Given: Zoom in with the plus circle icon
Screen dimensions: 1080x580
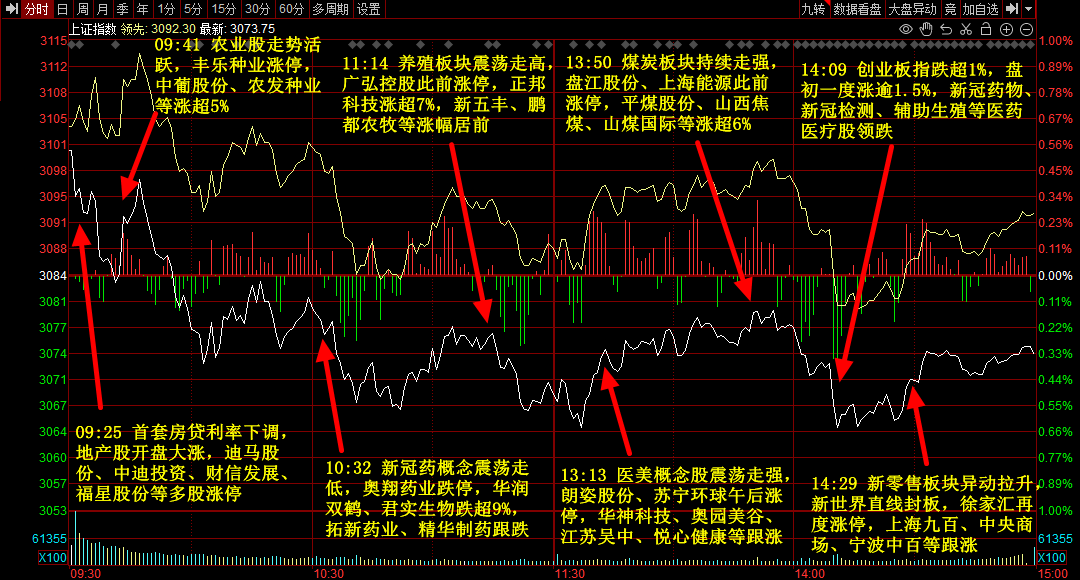Looking at the screenshot, I should tap(1008, 30).
